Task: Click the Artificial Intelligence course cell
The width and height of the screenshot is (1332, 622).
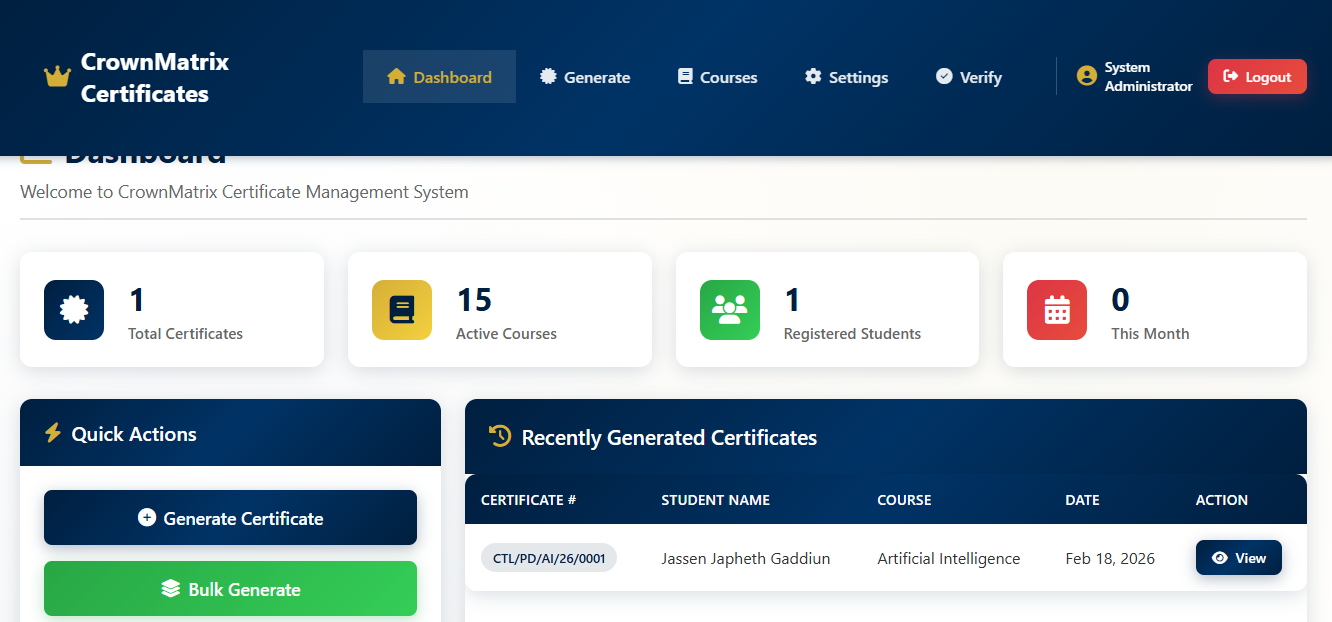Action: point(949,559)
